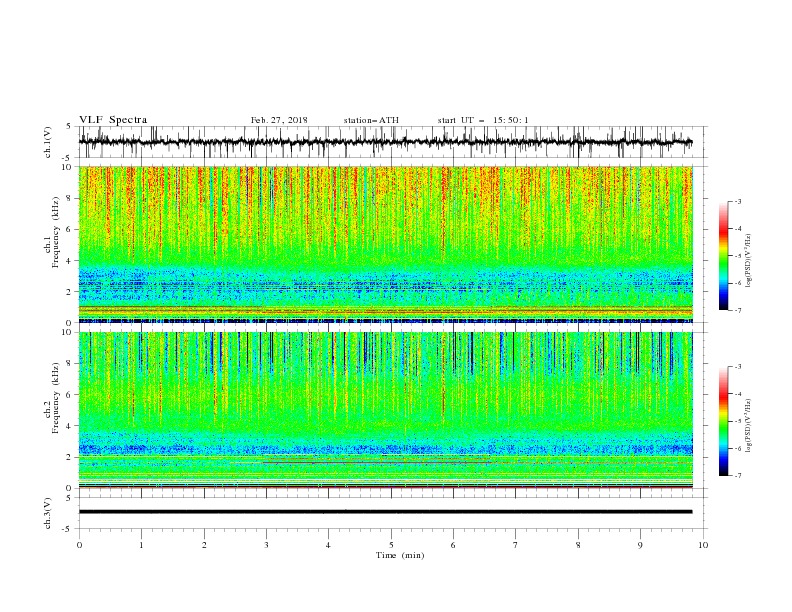This screenshot has height=612, width=792.
Task: Select the "start UT = 15:50:1" text
Action: (x=483, y=120)
